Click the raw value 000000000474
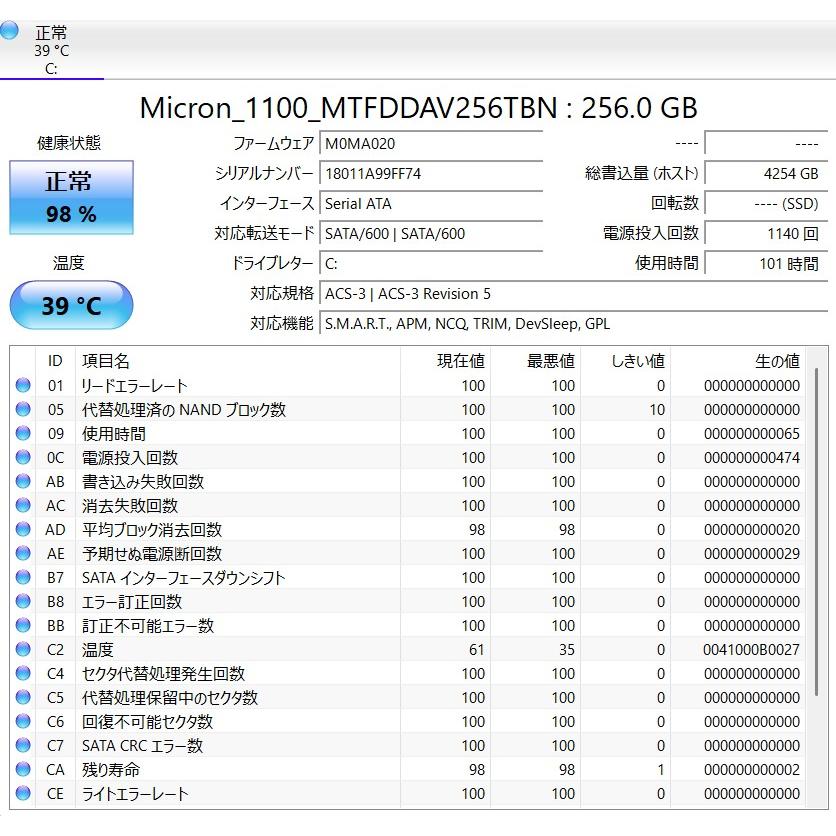Screen dimensions: 836x836 751,457
